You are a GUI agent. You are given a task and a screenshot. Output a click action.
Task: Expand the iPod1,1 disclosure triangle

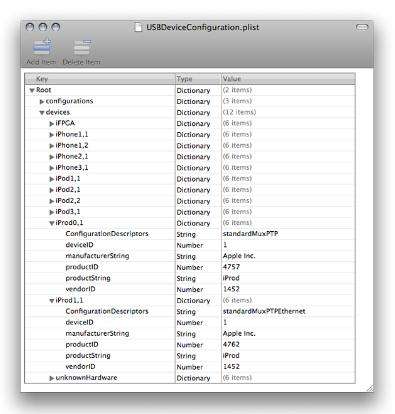[52, 179]
